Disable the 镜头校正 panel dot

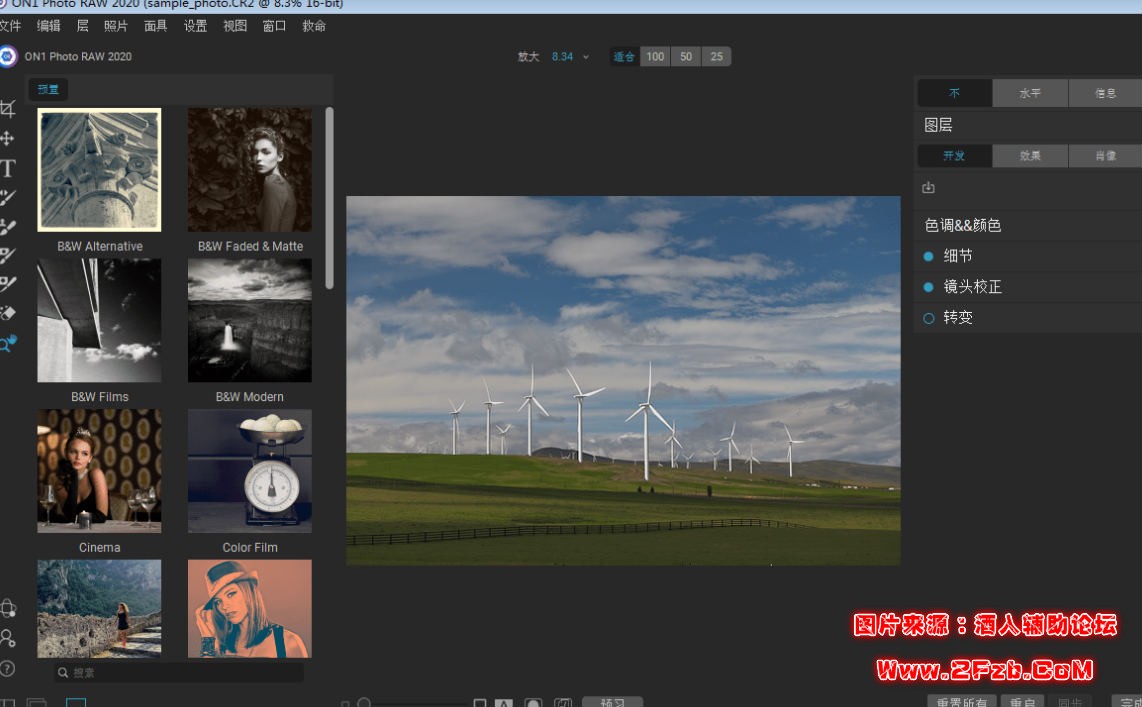click(x=928, y=287)
